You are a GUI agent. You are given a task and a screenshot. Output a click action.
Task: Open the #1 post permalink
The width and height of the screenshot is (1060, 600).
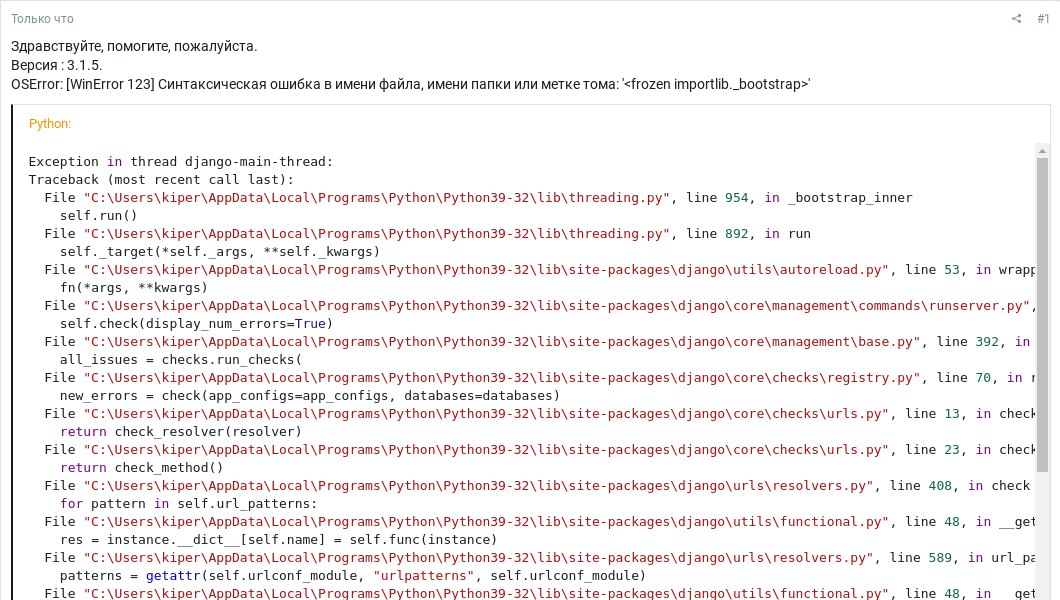(1043, 18)
